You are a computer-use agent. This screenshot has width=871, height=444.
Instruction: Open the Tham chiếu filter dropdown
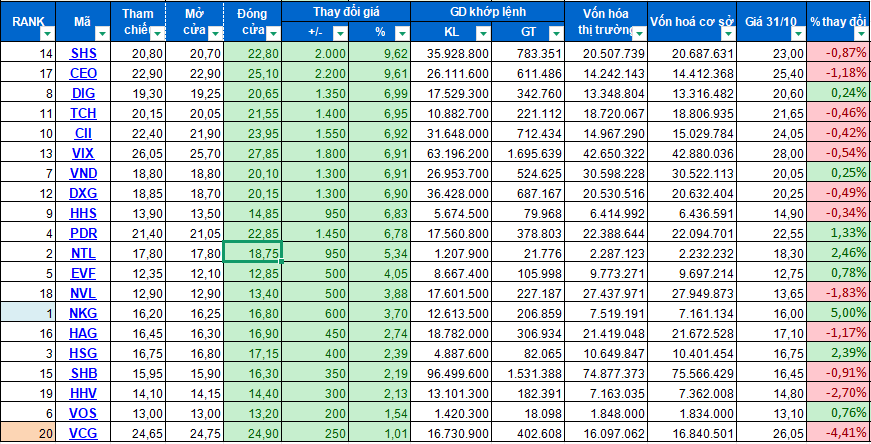pyautogui.click(x=158, y=34)
